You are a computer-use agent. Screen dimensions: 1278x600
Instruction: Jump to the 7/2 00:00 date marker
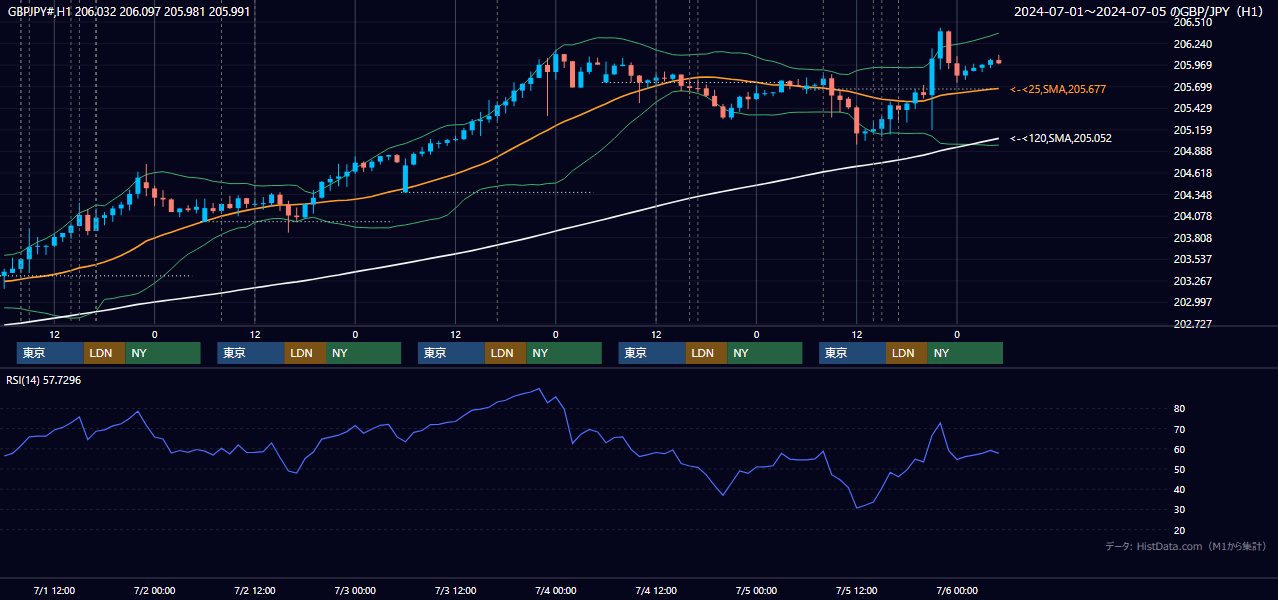coord(154,590)
